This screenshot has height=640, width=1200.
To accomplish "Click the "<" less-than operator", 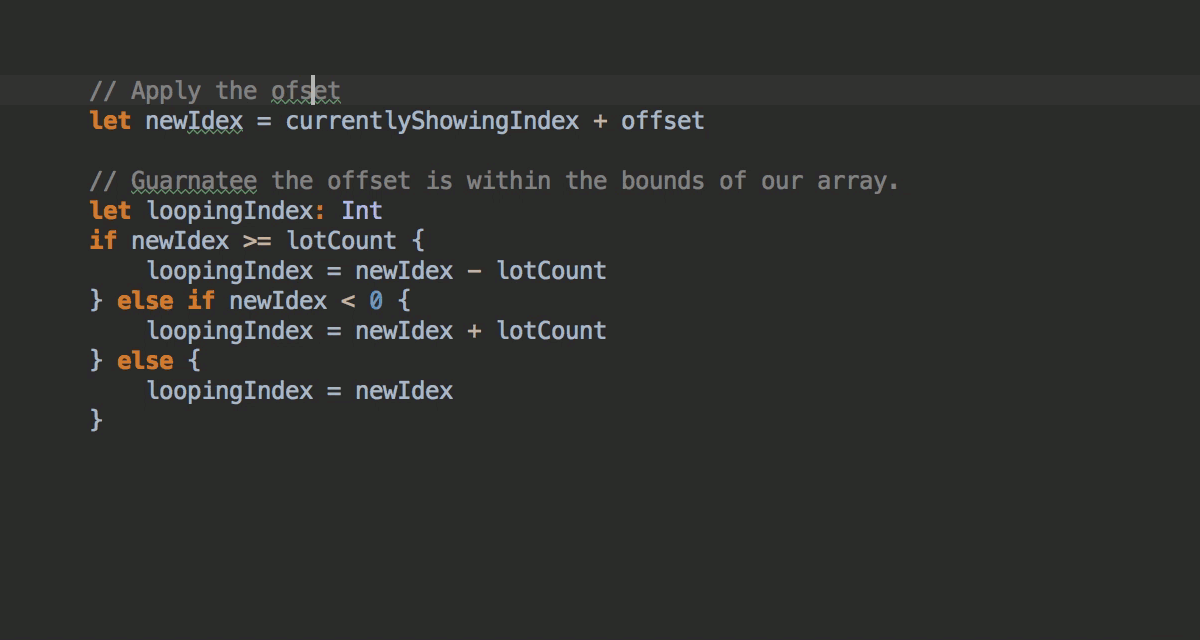I will pos(348,301).
